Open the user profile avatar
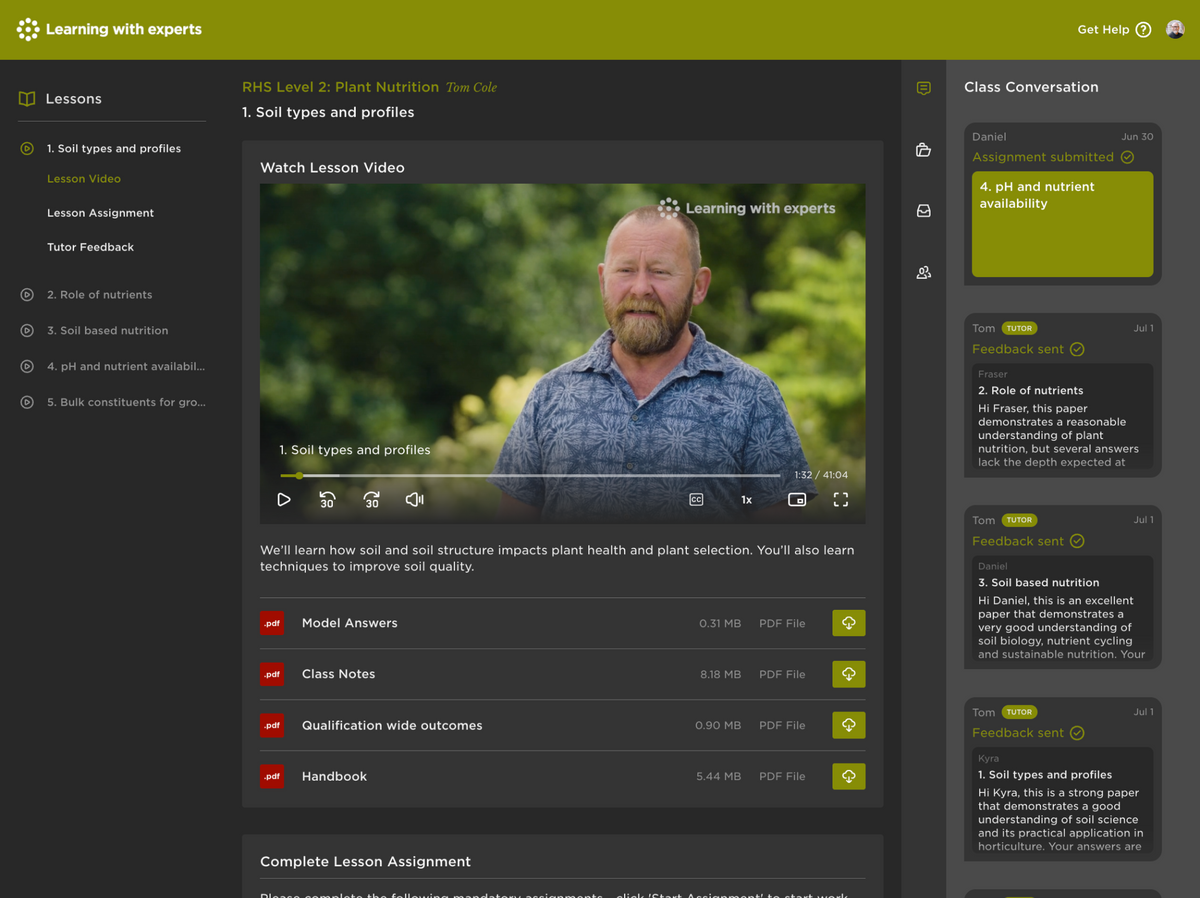The height and width of the screenshot is (898, 1200). 1176,29
